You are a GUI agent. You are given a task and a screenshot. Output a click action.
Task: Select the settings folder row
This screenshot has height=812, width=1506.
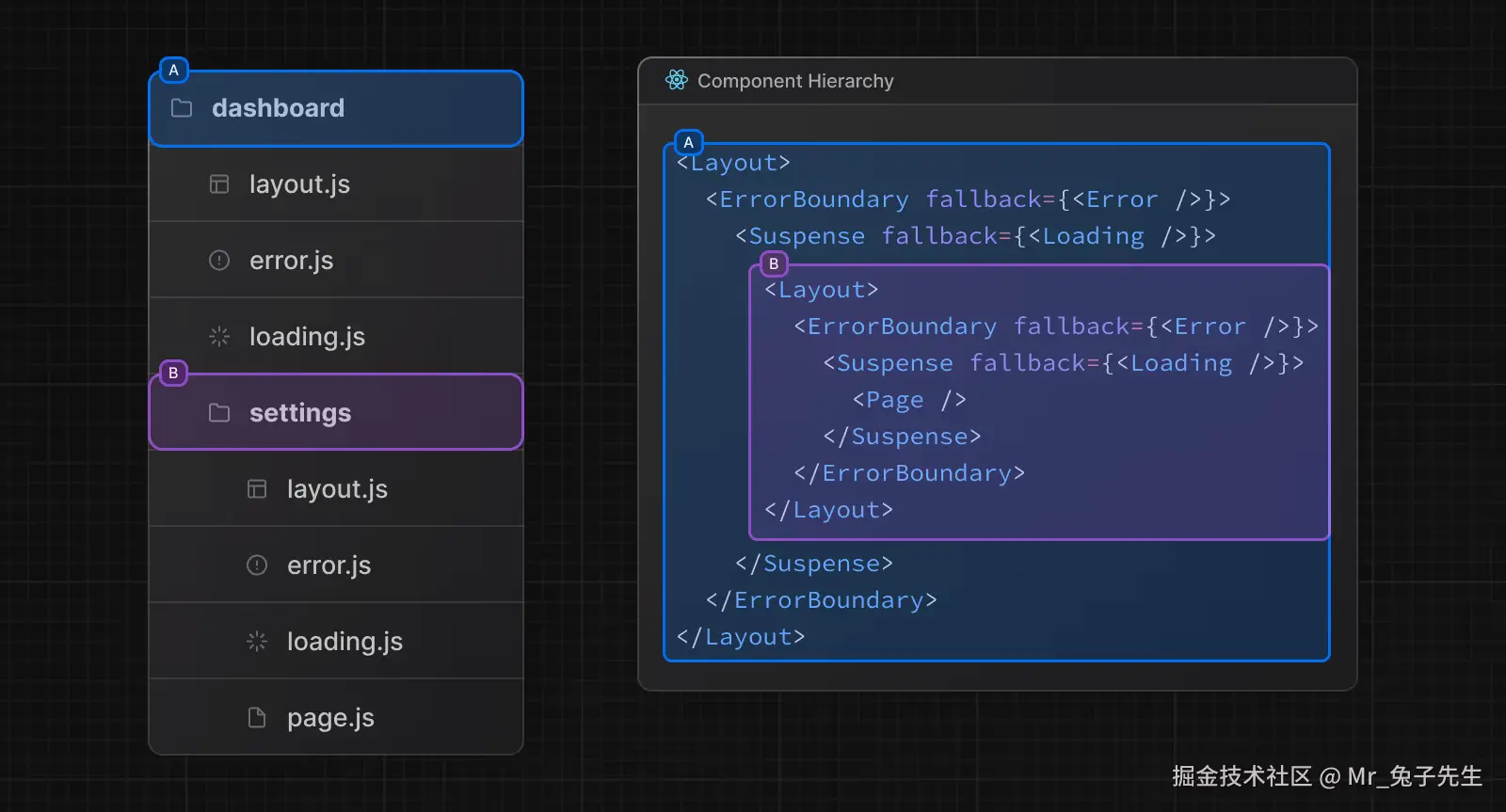point(336,413)
